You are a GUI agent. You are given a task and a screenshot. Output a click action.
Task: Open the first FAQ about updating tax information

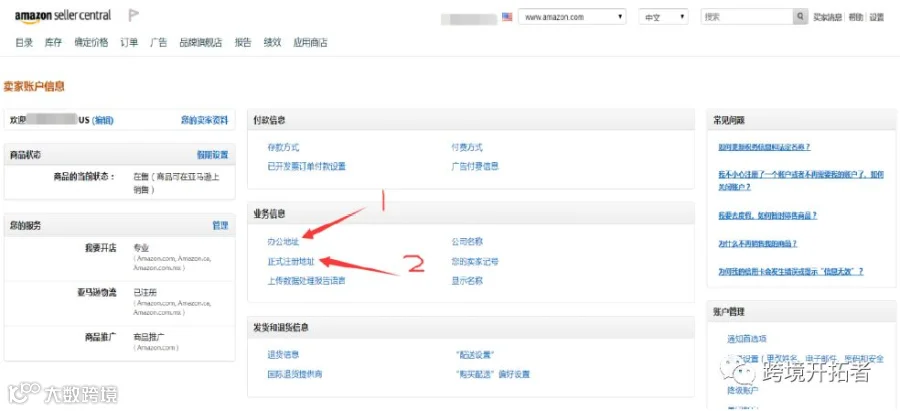pos(764,147)
